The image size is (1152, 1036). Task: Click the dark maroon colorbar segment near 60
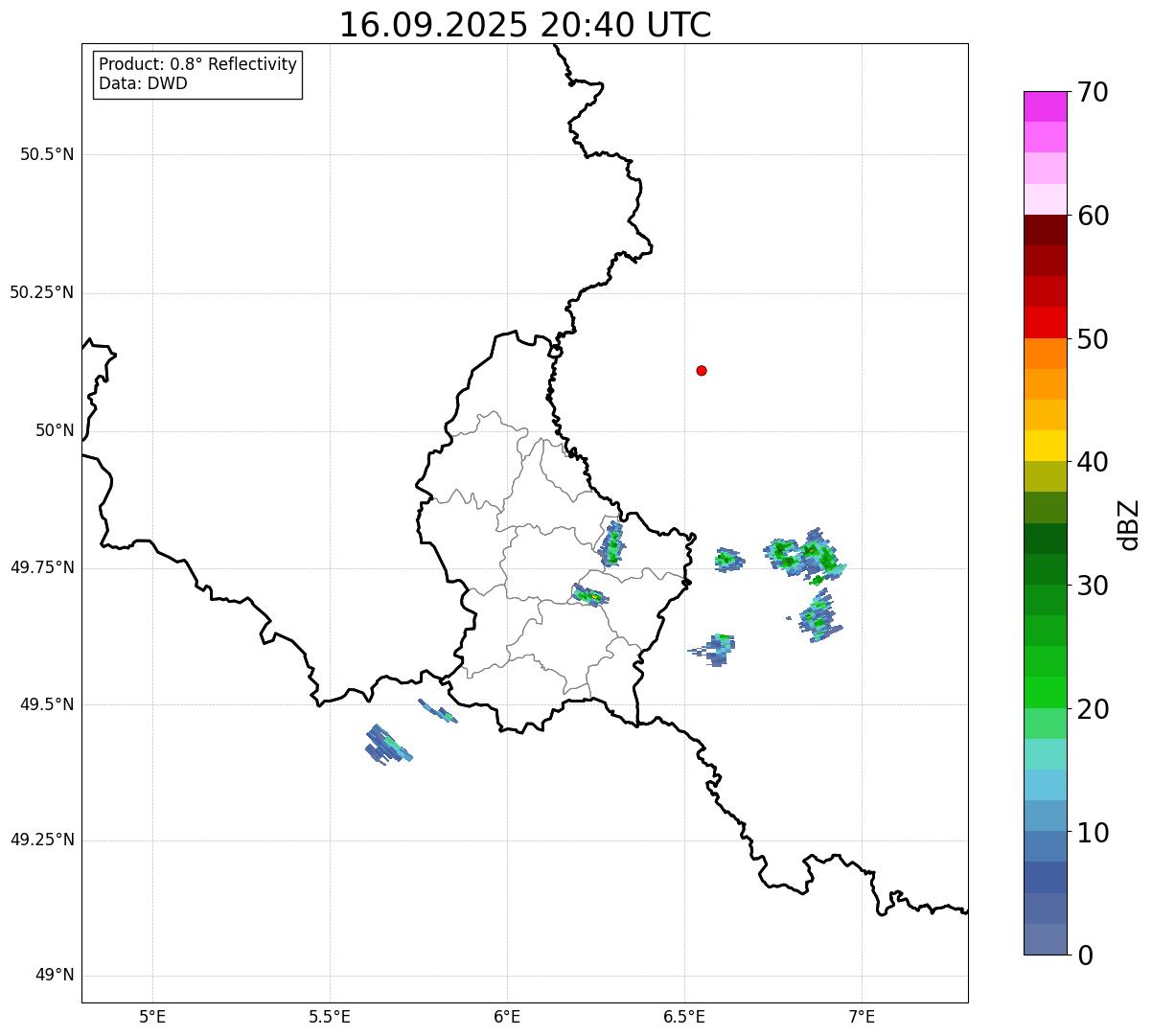(x=1045, y=230)
